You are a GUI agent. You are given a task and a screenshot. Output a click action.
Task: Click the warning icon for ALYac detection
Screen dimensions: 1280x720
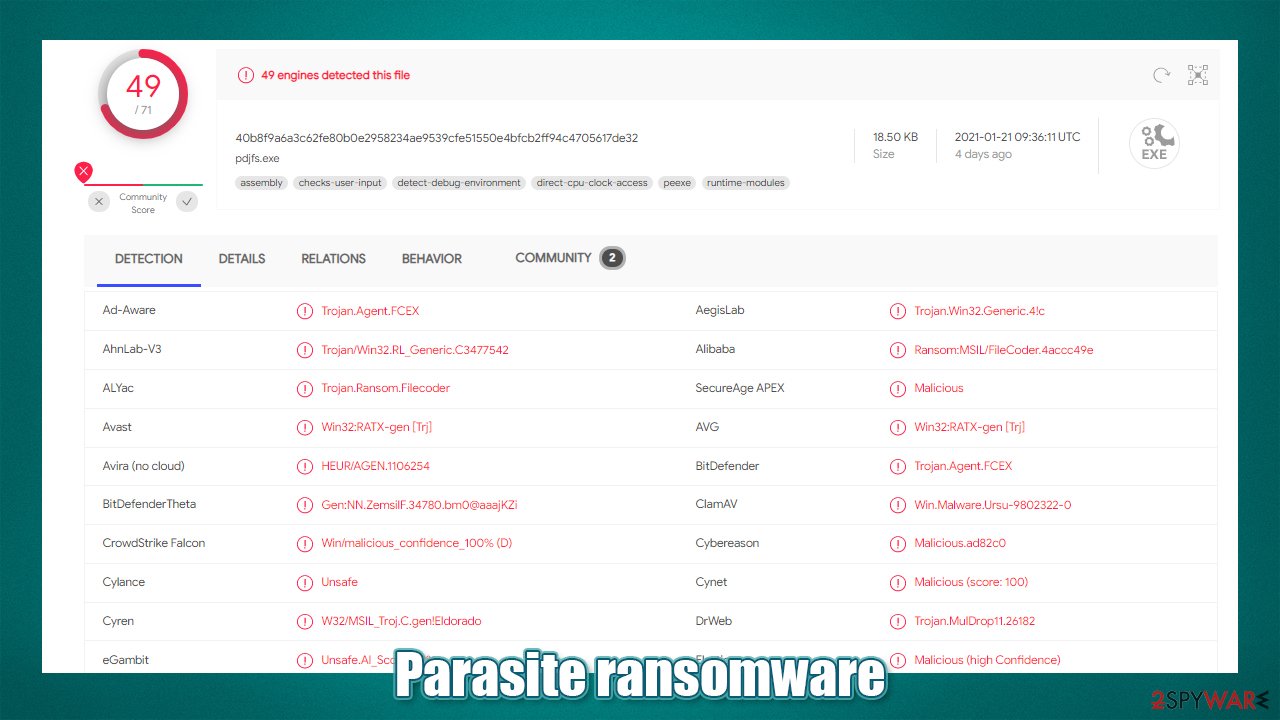(x=305, y=388)
